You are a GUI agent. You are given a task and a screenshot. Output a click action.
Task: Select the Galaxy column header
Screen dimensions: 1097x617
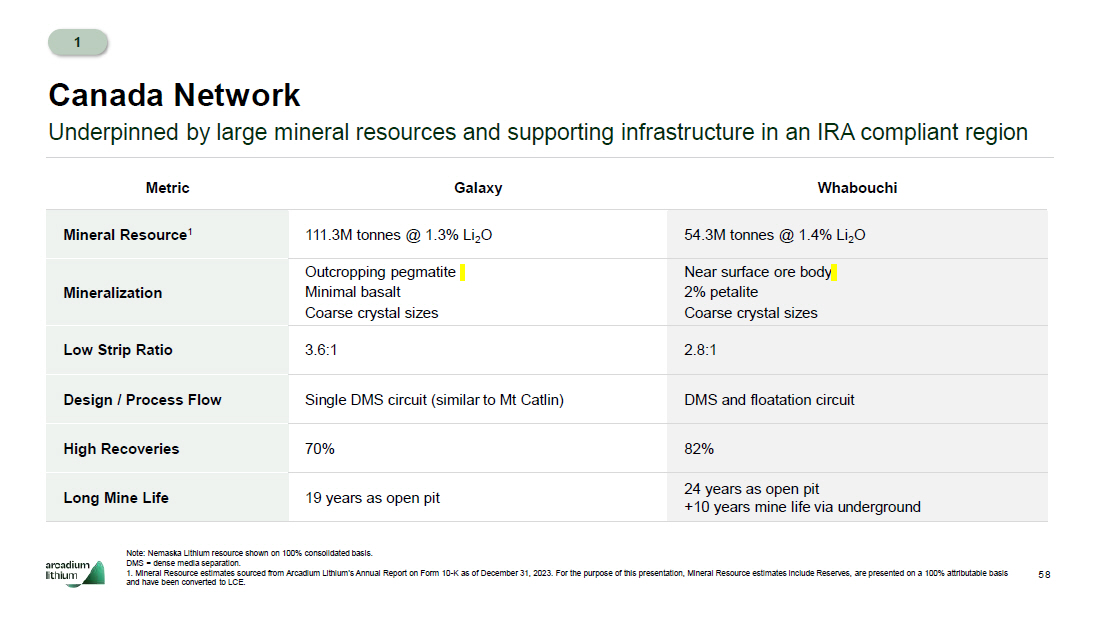point(478,188)
